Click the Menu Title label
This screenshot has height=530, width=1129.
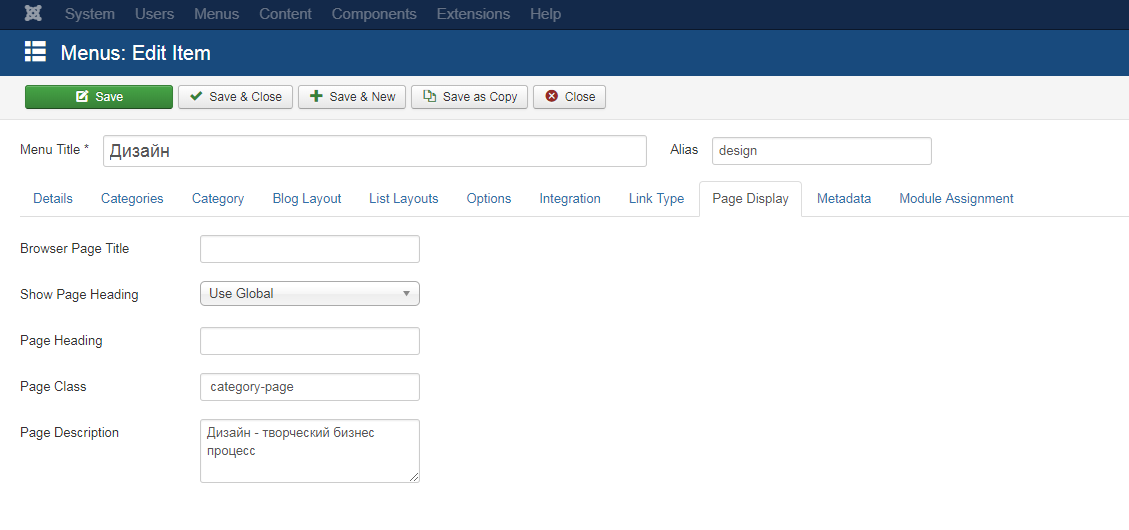(x=55, y=149)
